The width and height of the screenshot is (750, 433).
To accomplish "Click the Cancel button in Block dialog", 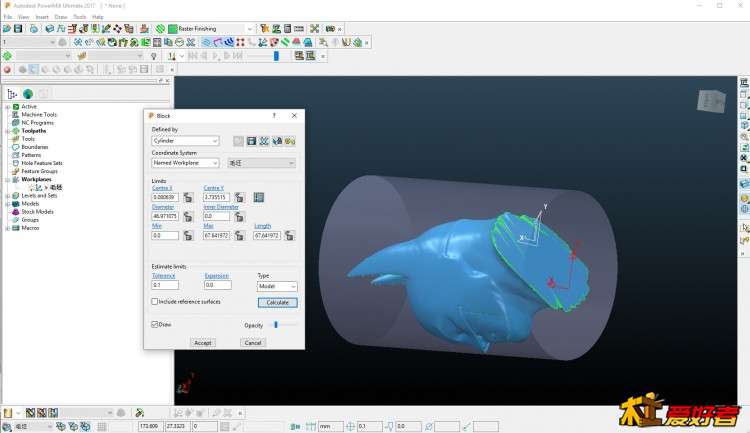I will pyautogui.click(x=253, y=343).
